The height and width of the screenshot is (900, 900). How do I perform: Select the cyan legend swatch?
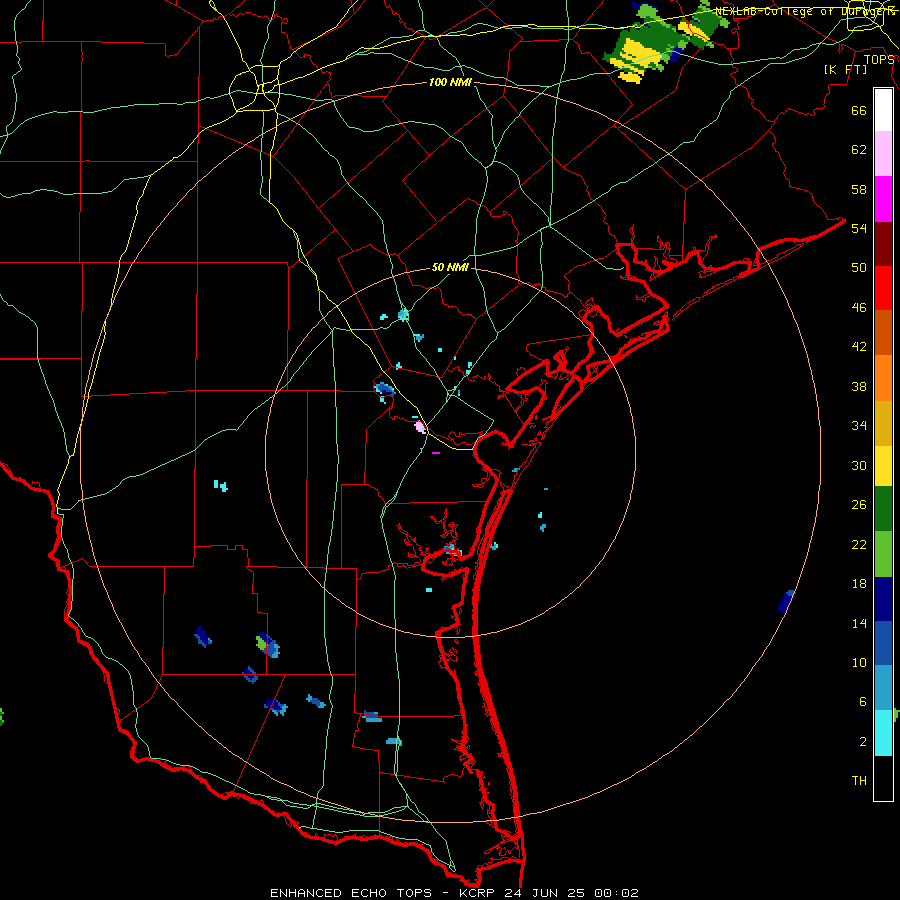coord(883,733)
